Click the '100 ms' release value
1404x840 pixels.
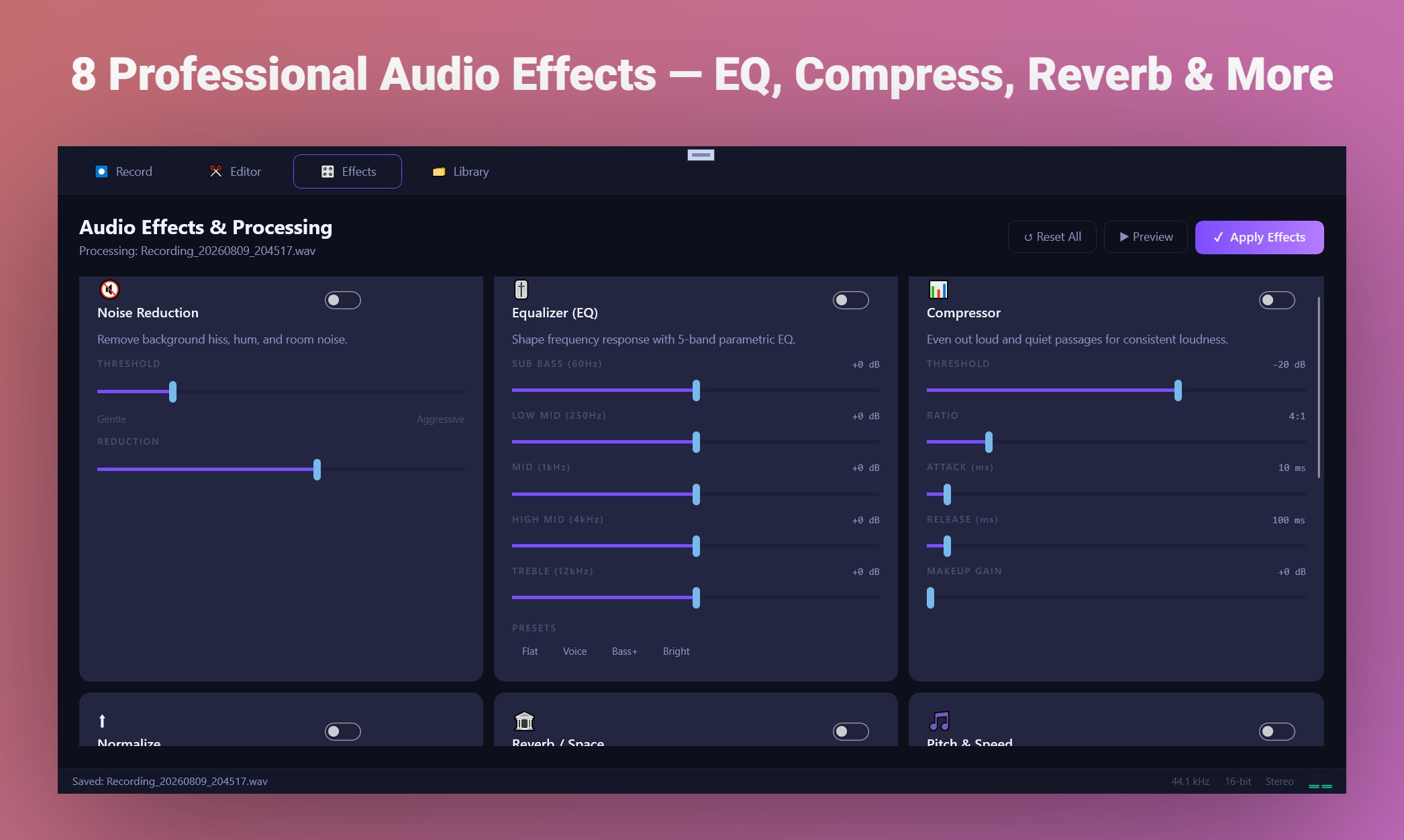pyautogui.click(x=1289, y=520)
